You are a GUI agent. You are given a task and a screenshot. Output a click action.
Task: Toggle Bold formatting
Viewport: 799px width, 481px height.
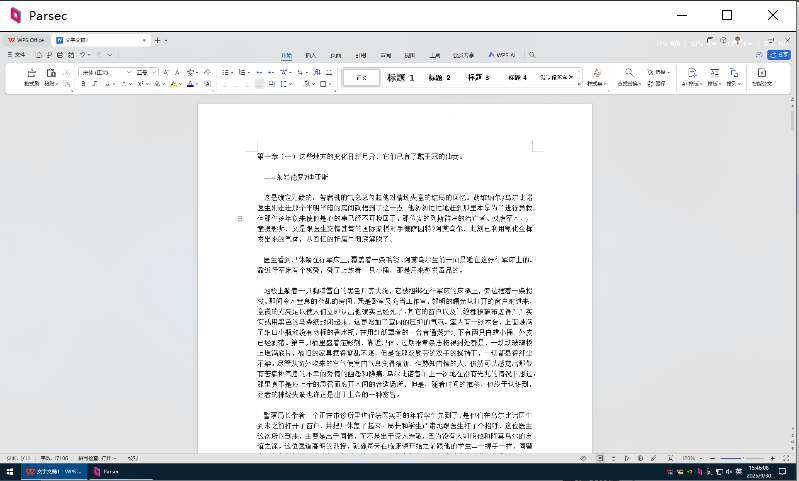click(x=83, y=85)
